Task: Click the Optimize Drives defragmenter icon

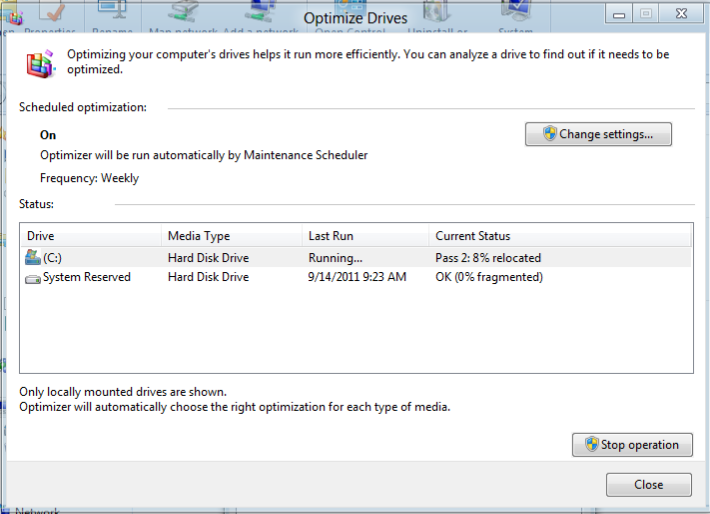Action: click(x=40, y=62)
